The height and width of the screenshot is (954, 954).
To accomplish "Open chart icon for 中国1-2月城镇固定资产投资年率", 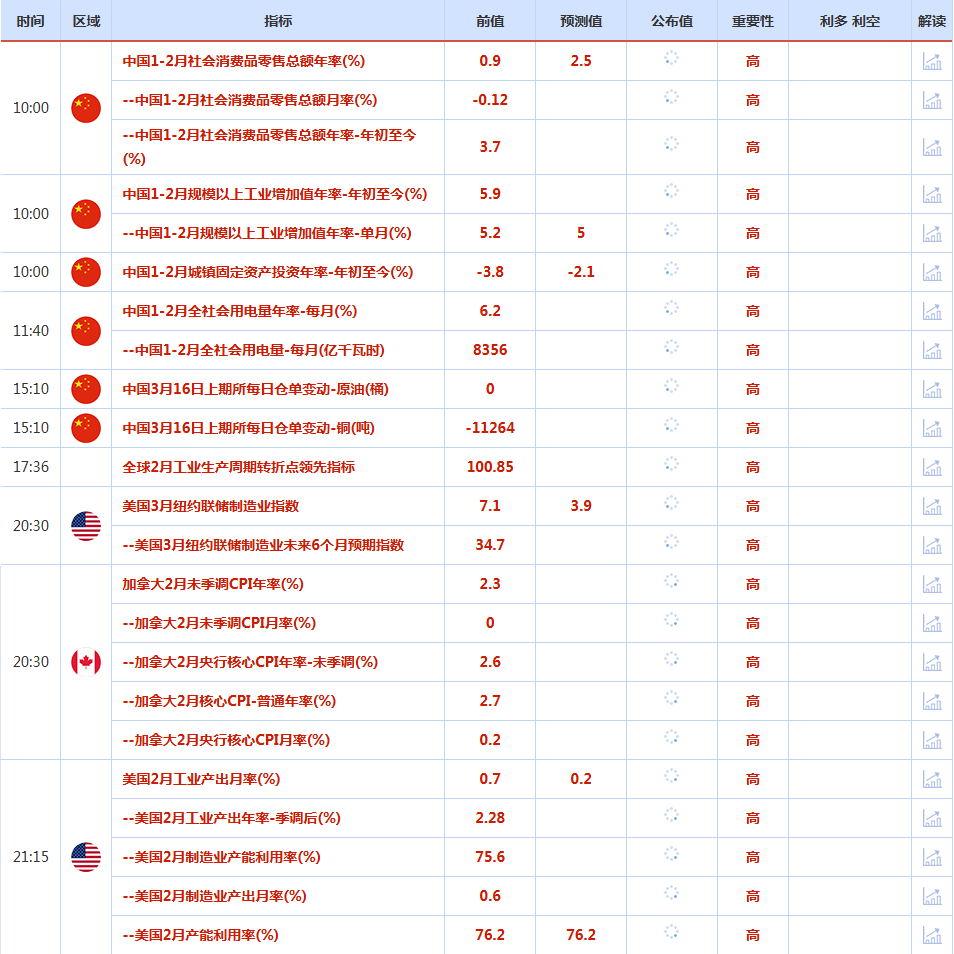I will tap(931, 272).
